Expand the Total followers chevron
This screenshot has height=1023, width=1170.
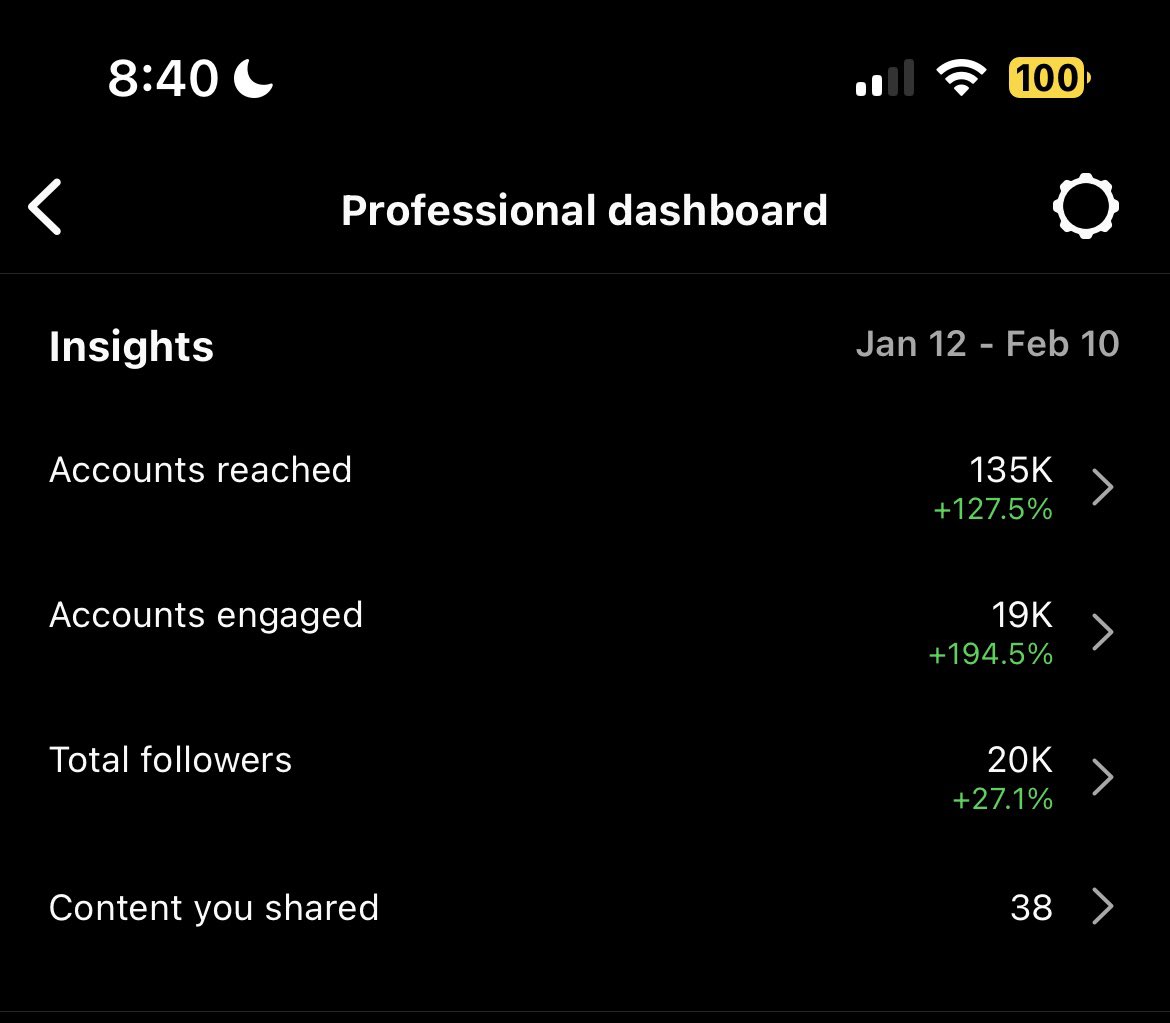[1102, 777]
